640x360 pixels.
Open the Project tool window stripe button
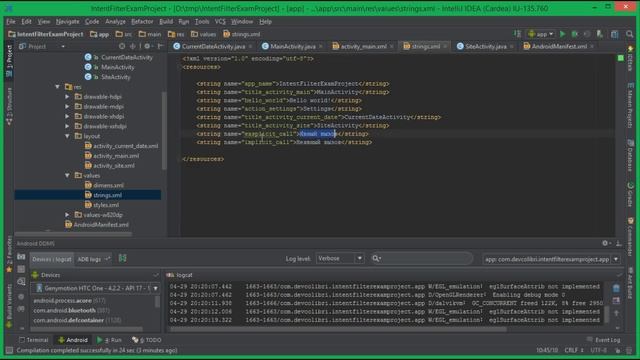pyautogui.click(x=9, y=61)
